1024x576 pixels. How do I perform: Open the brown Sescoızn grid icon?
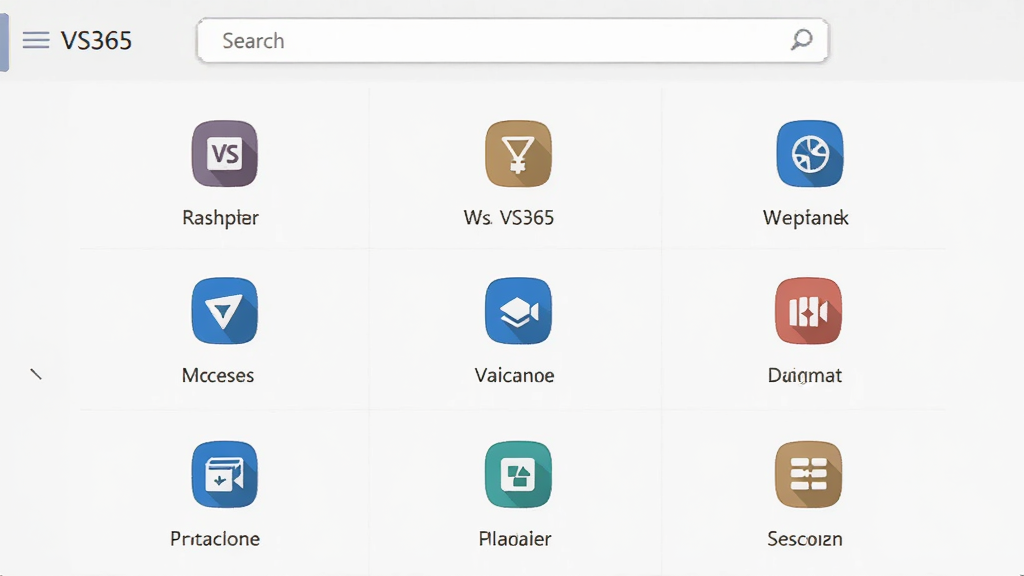(808, 475)
